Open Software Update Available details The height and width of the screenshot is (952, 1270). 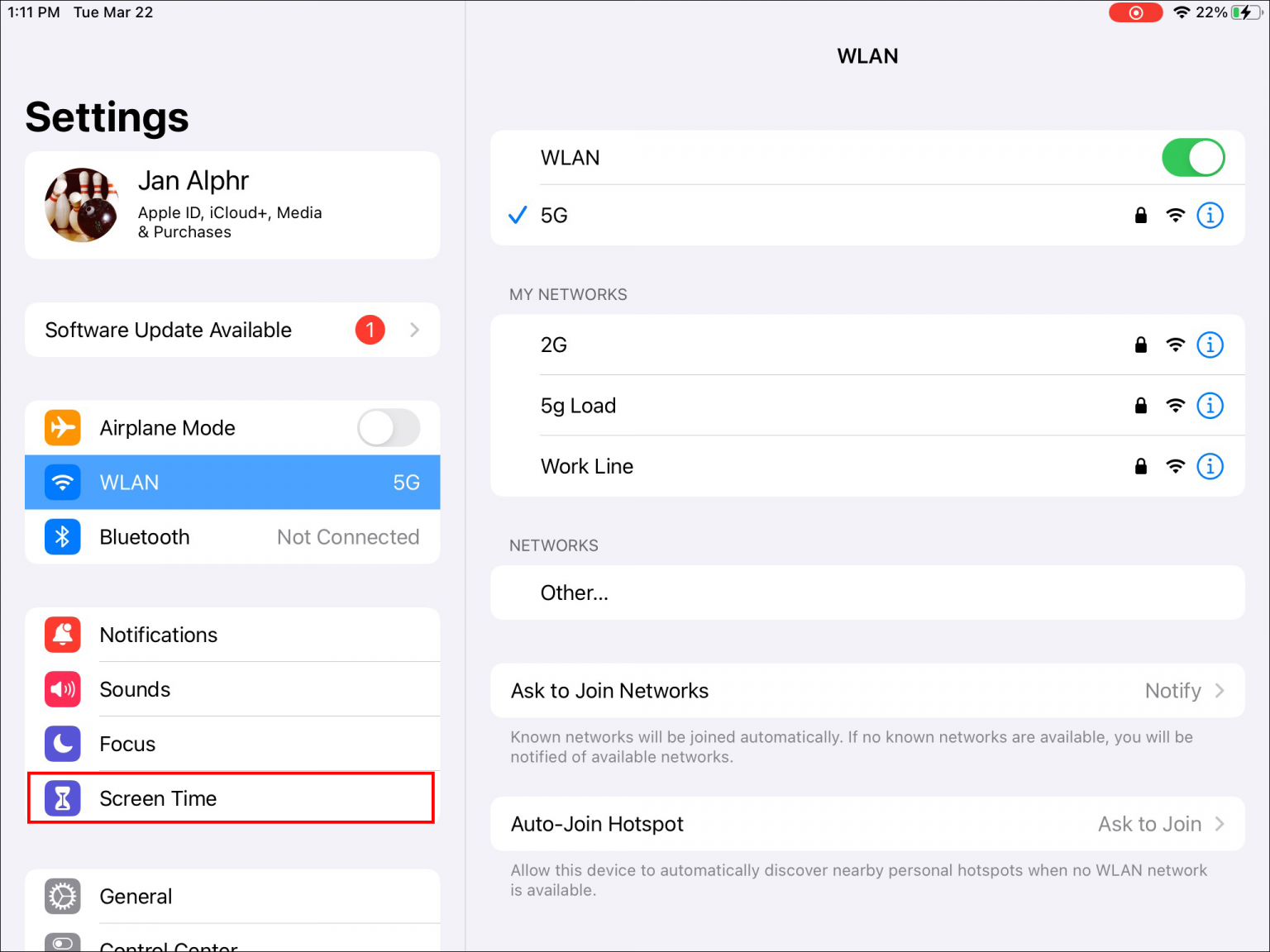[232, 330]
